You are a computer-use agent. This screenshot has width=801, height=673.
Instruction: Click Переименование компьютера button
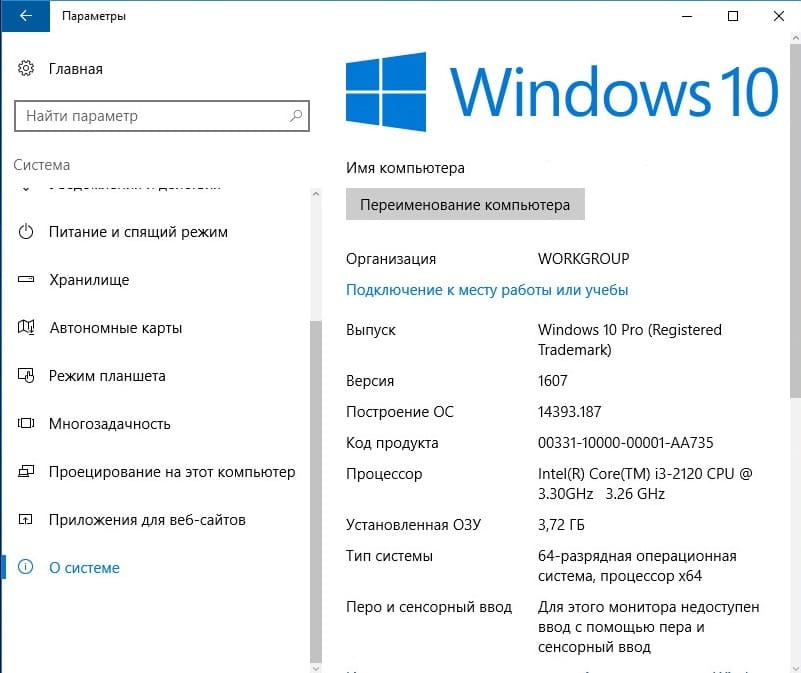click(x=465, y=204)
